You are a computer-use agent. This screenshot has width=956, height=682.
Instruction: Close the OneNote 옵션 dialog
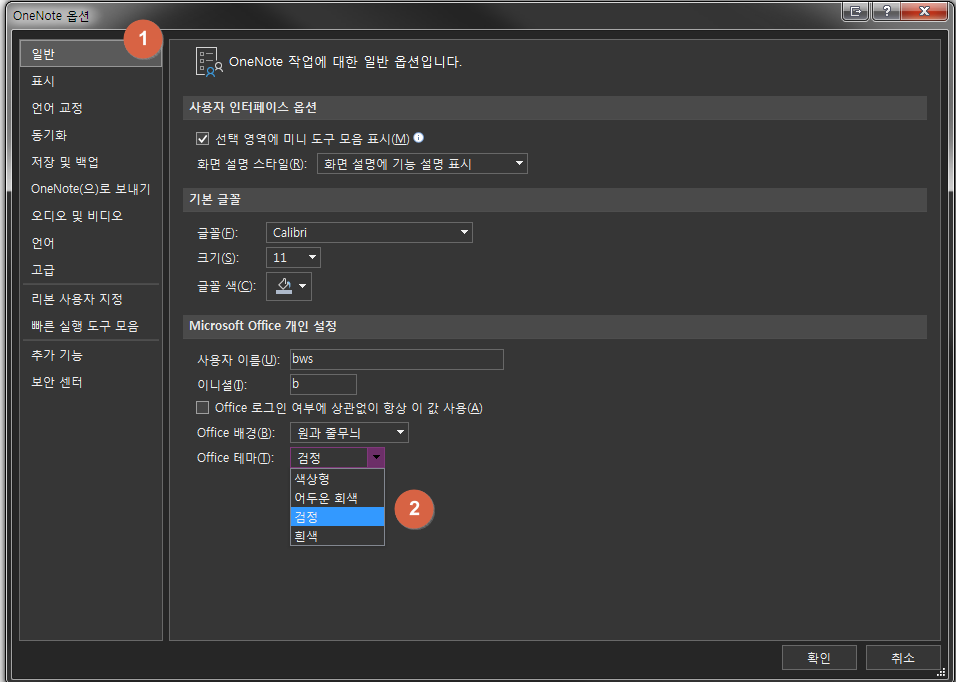coord(924,11)
